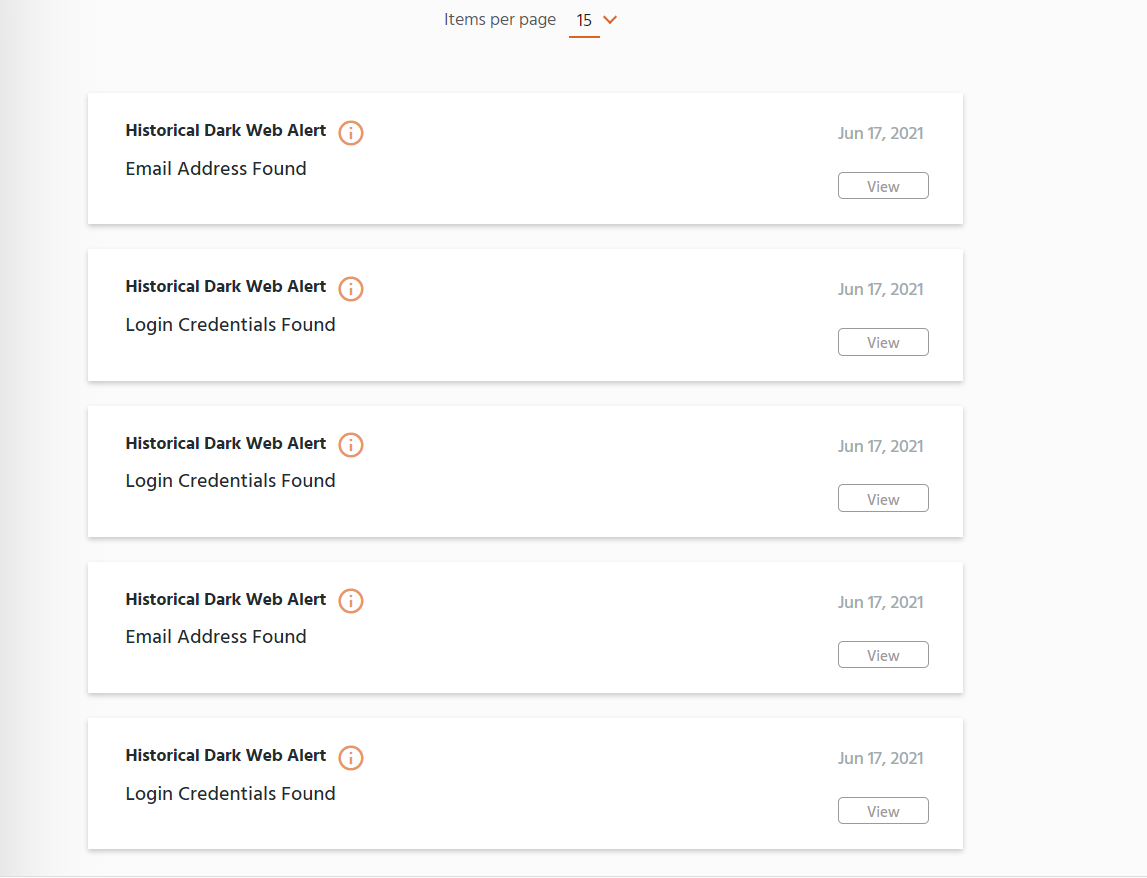Click the Jun 17, 2021 date on top card
Image resolution: width=1147 pixels, height=878 pixels.
point(881,133)
